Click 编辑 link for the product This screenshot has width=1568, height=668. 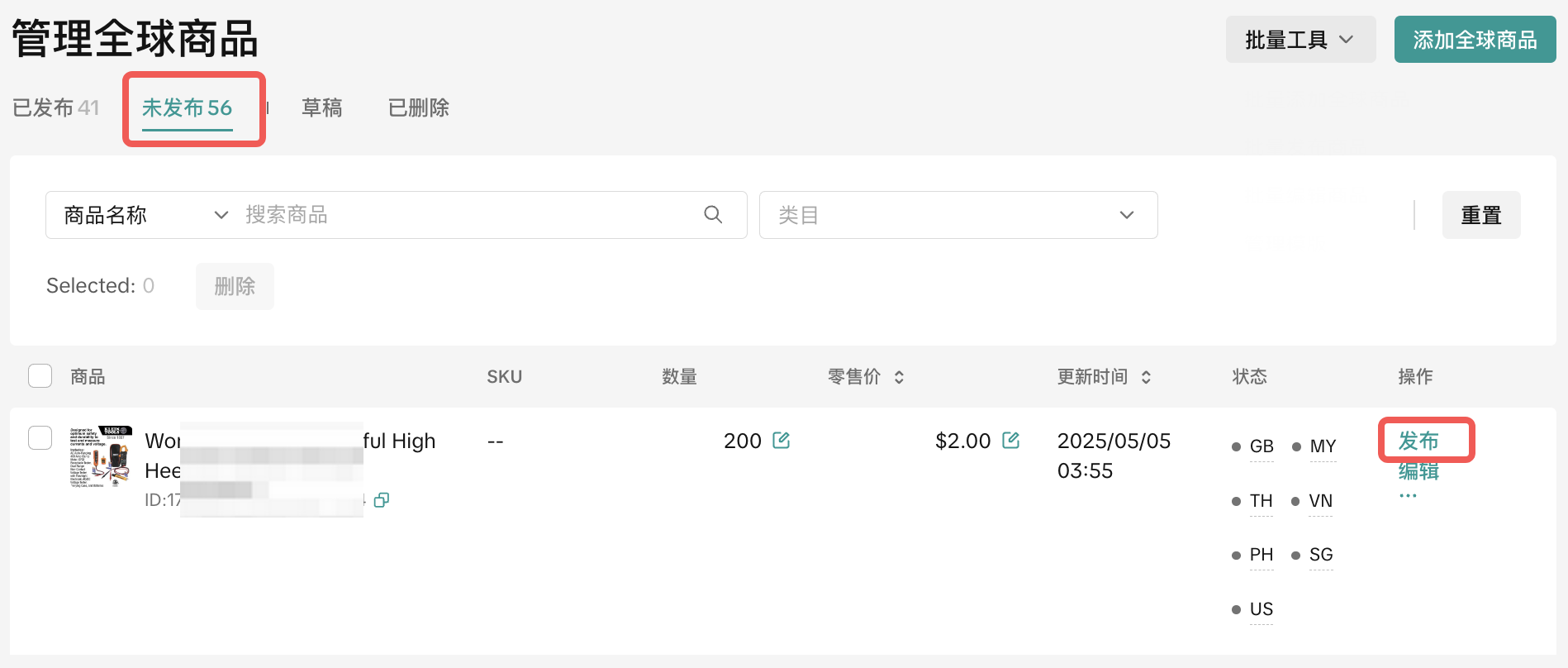click(1418, 471)
